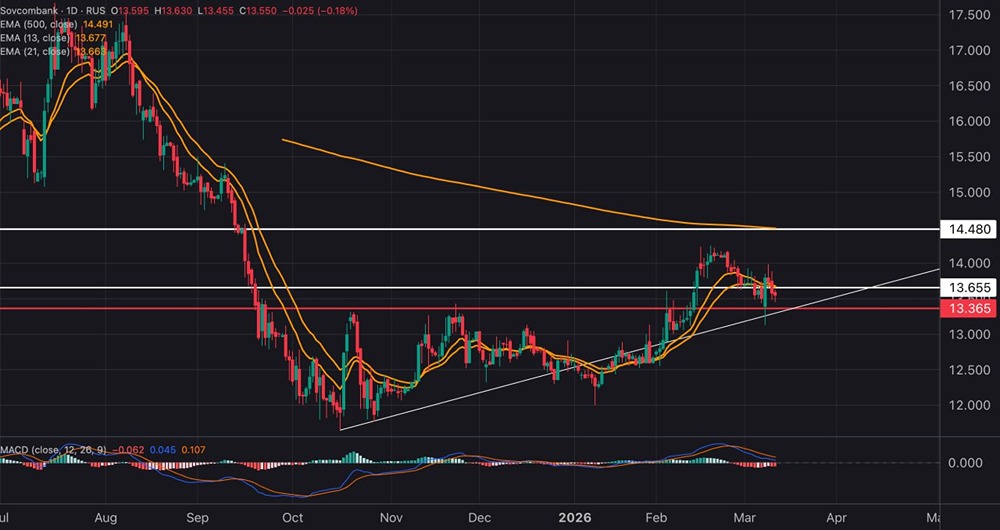
Task: Click the 16.500 price scale tick
Action: [x=969, y=85]
